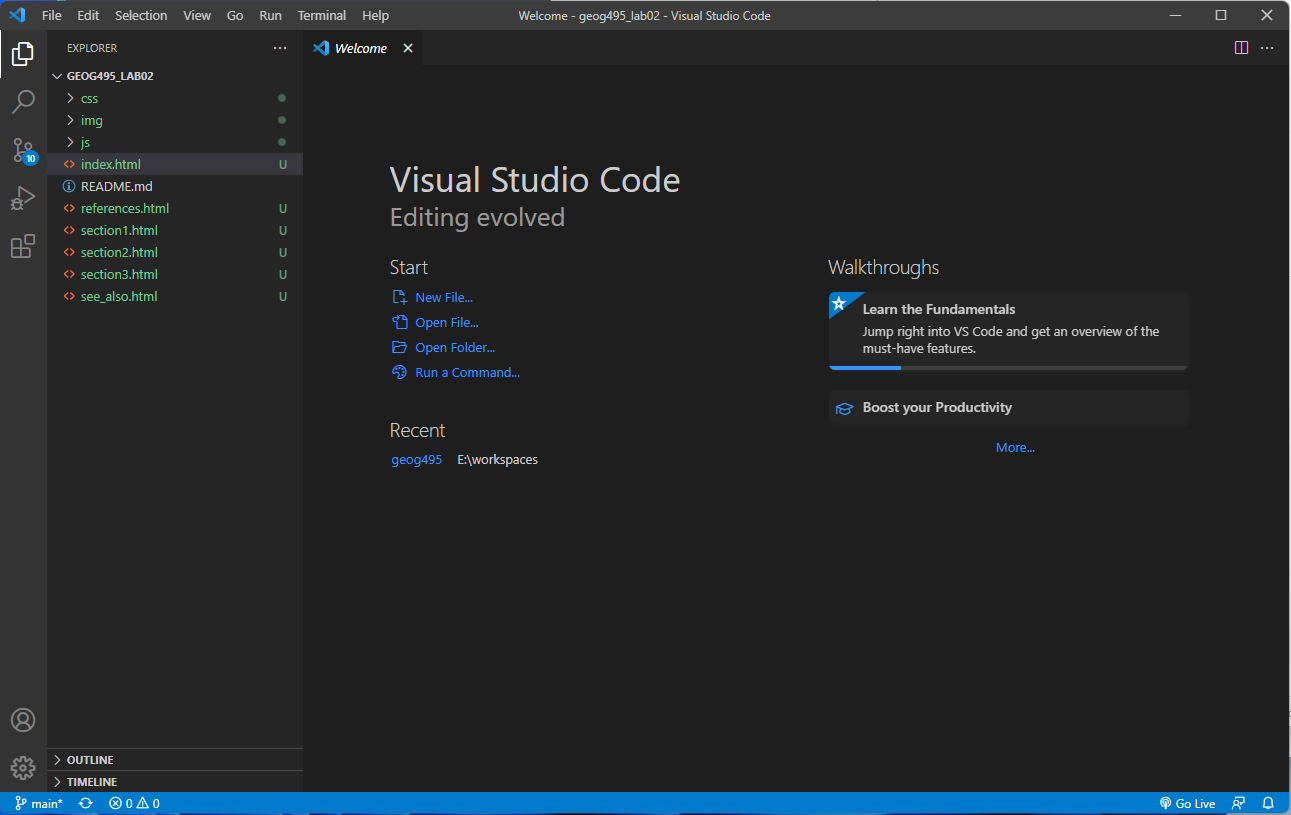Open the Explorer Views and More Actions ellipsis
1291x815 pixels.
(280, 48)
